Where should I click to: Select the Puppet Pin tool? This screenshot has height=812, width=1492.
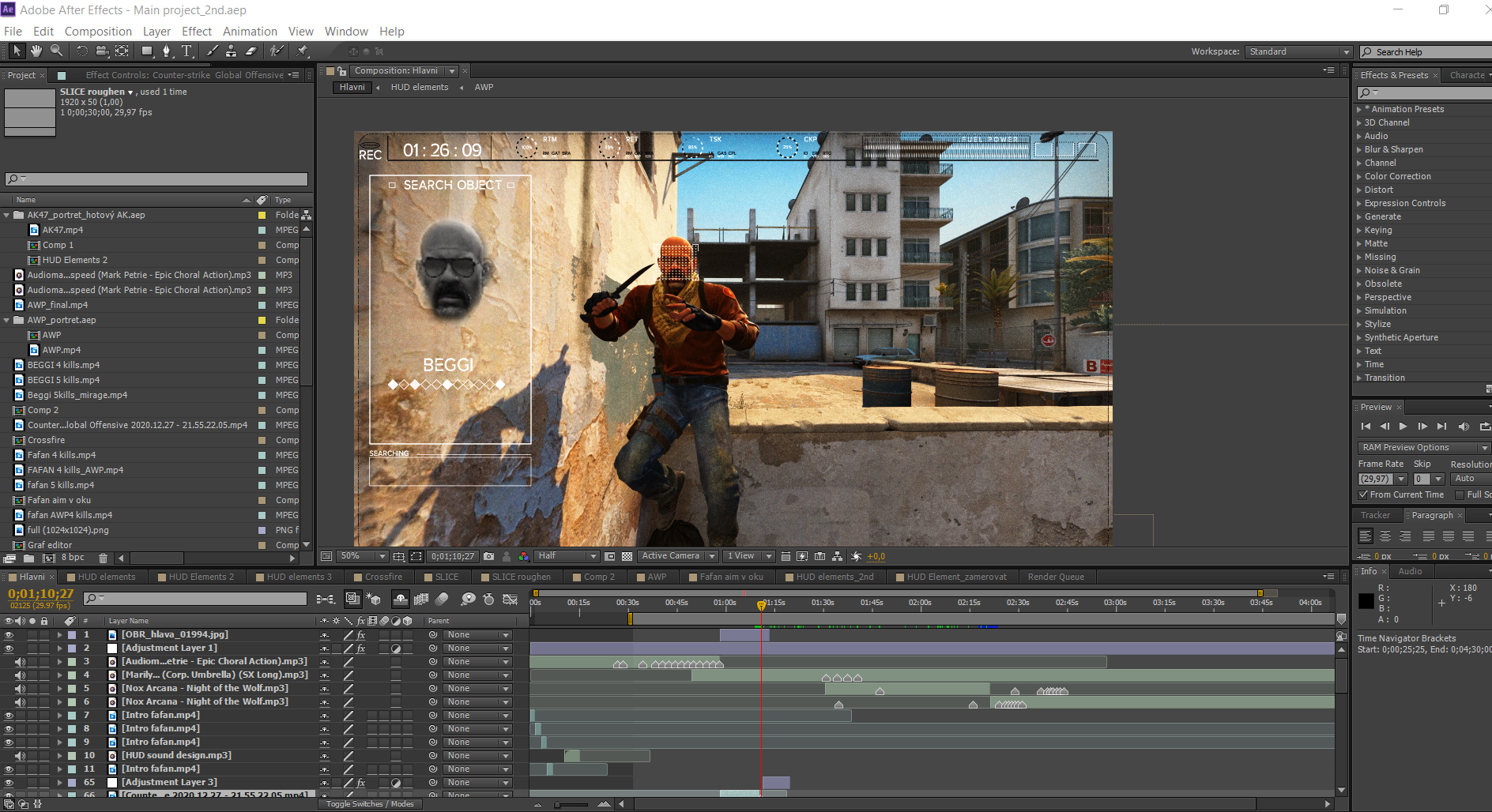pyautogui.click(x=301, y=51)
